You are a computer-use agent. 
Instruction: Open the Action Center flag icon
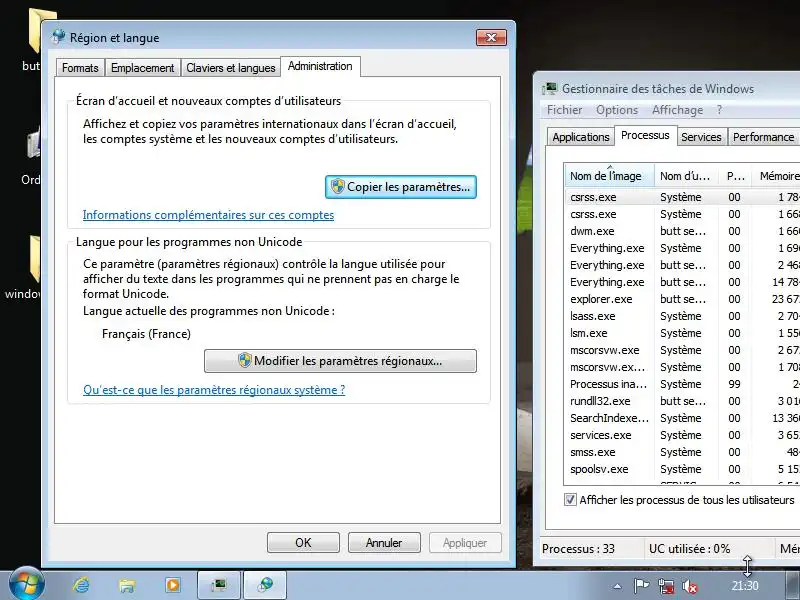click(641, 586)
